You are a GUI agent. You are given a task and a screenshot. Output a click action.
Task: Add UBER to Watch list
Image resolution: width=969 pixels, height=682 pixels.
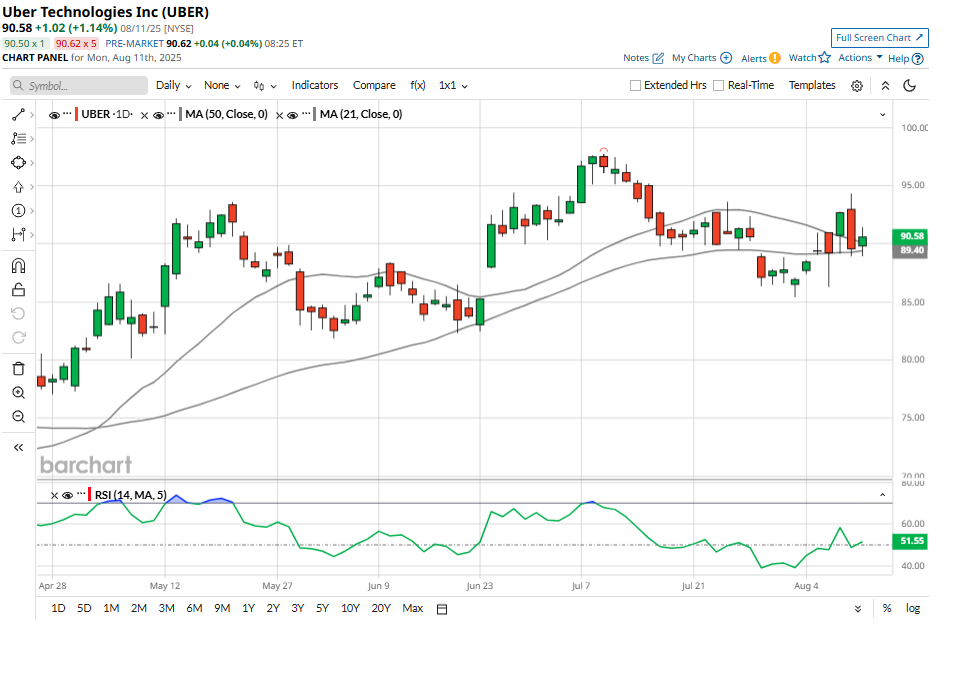(810, 58)
